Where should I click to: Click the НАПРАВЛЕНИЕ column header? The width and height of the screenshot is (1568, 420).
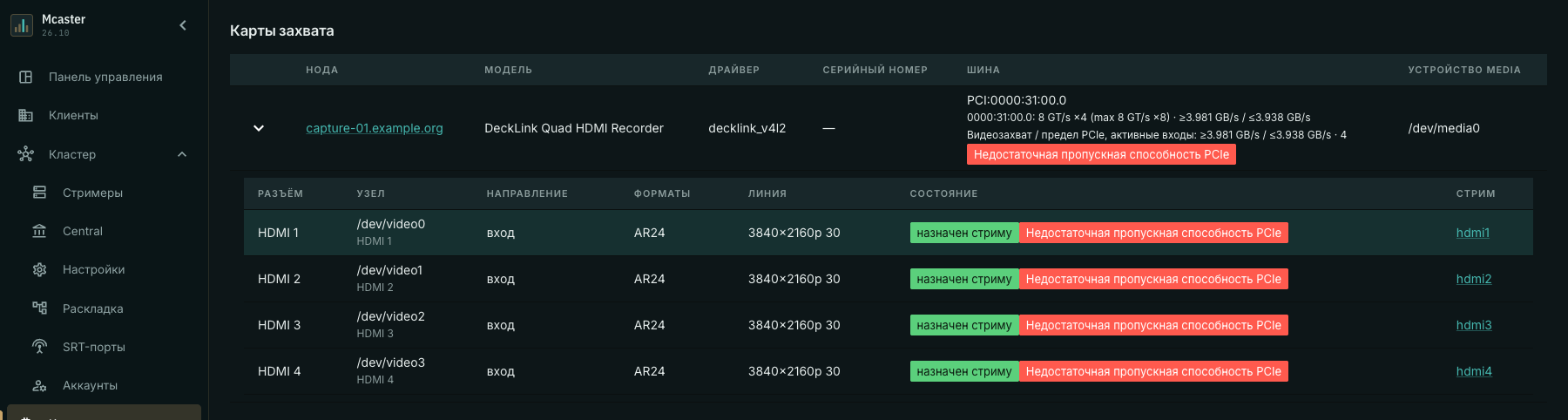click(527, 193)
